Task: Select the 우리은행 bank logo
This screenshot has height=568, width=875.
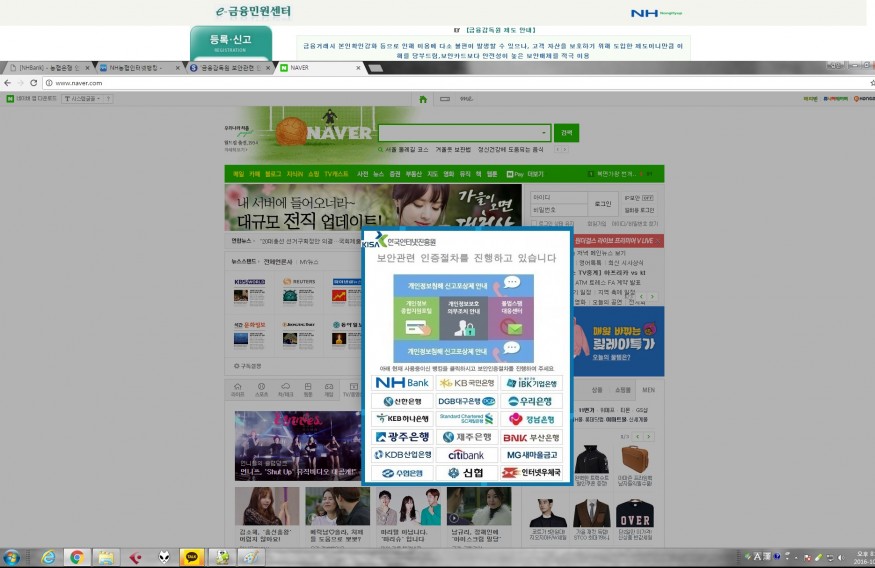Action: (530, 401)
